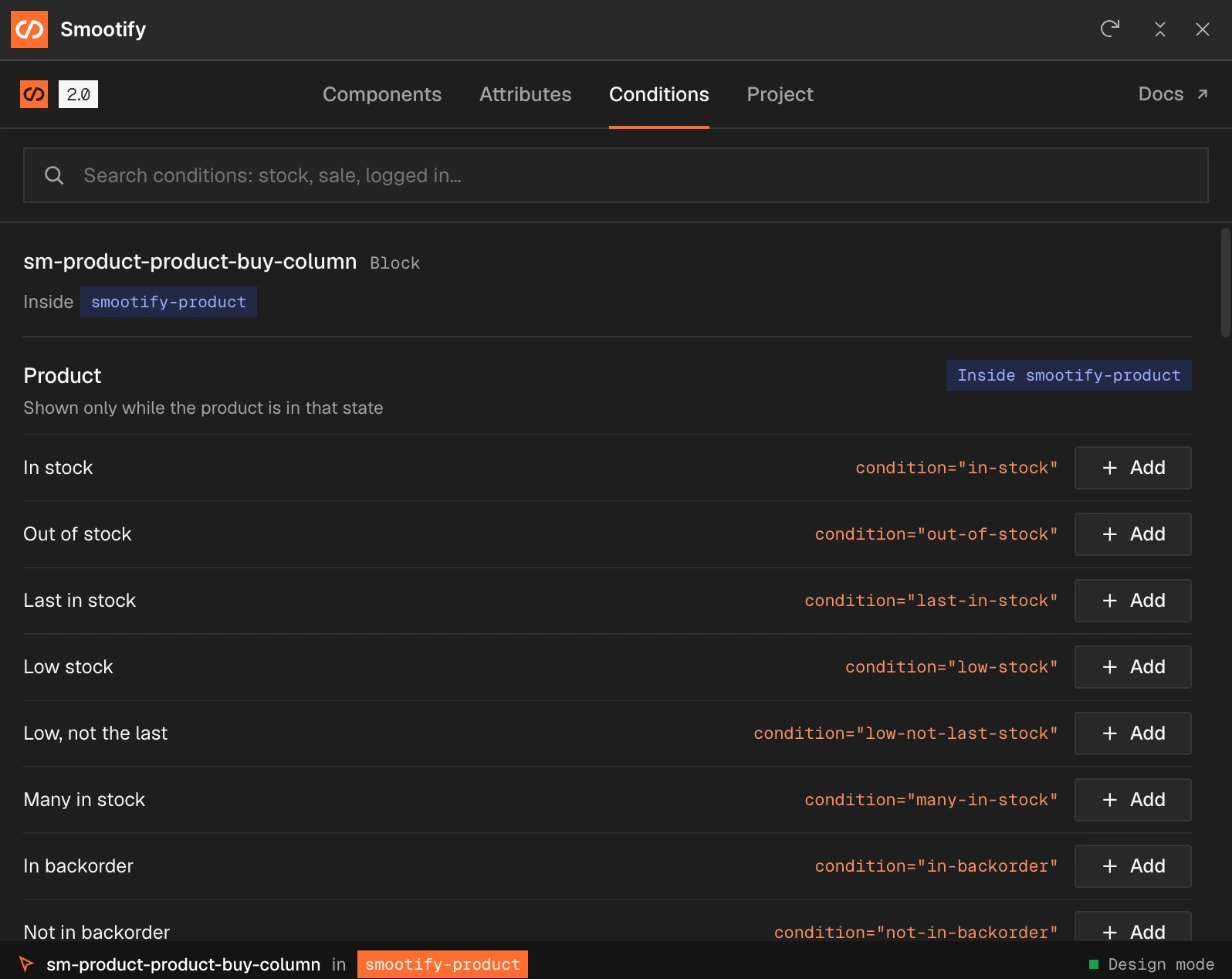Image resolution: width=1232 pixels, height=979 pixels.
Task: Click the "In backorder" row label
Action: pos(78,866)
